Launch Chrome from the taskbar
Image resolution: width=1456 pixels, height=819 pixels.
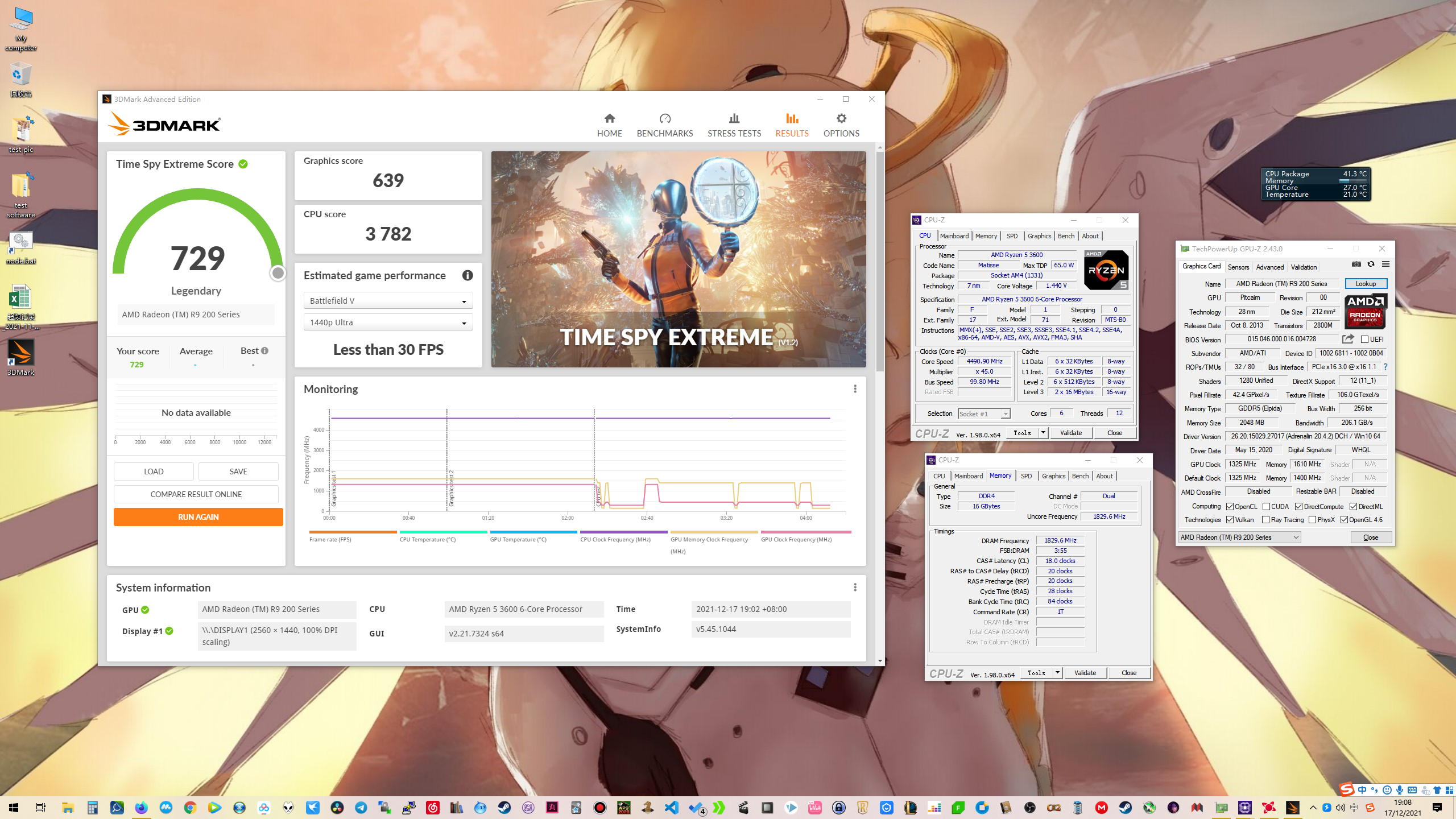point(190,807)
